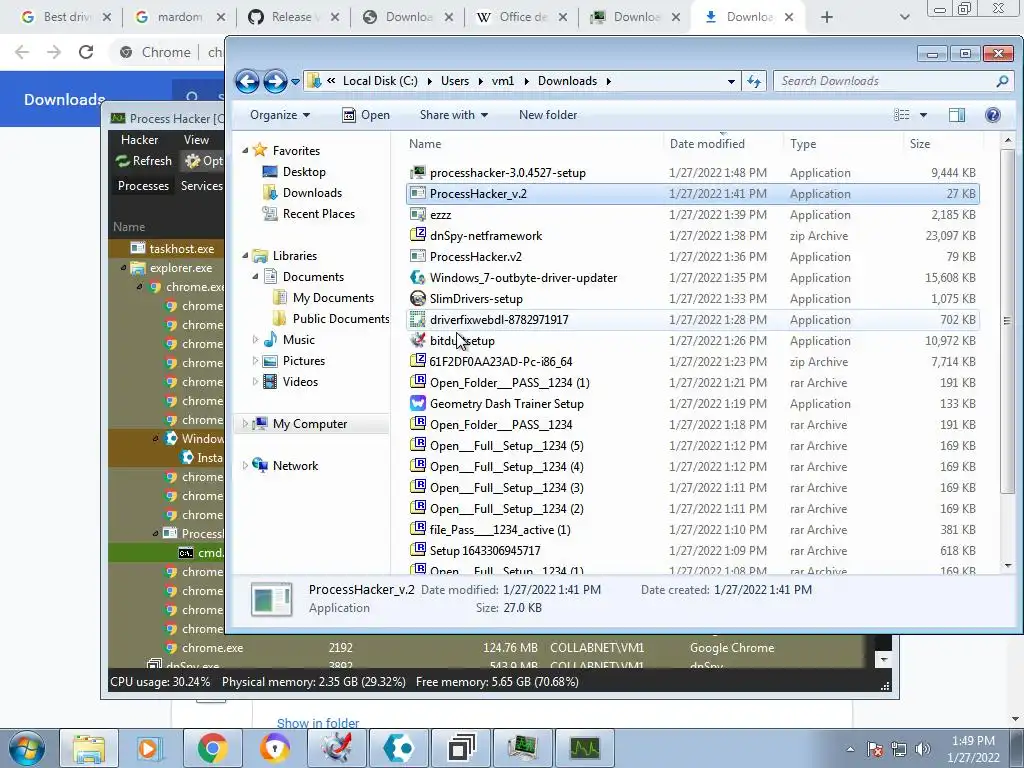
Task: Select Recent Places in navigation pane
Action: [319, 214]
